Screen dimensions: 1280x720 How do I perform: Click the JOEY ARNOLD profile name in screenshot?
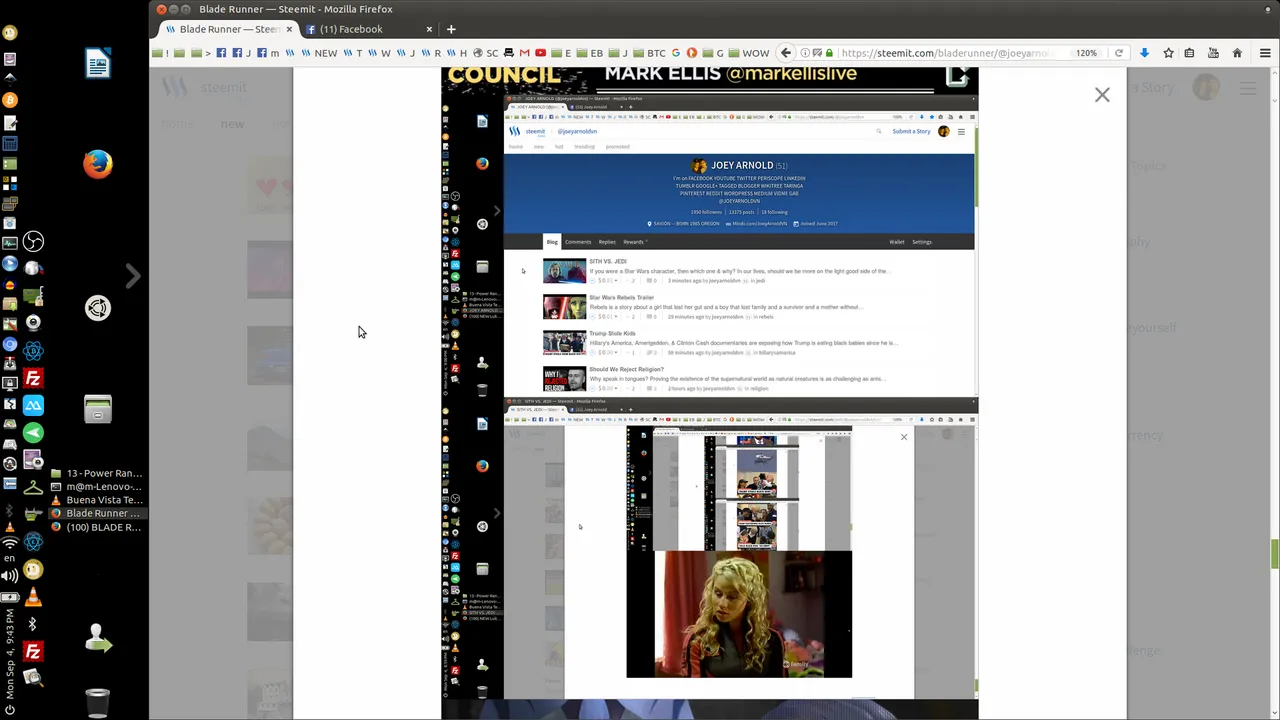point(741,165)
